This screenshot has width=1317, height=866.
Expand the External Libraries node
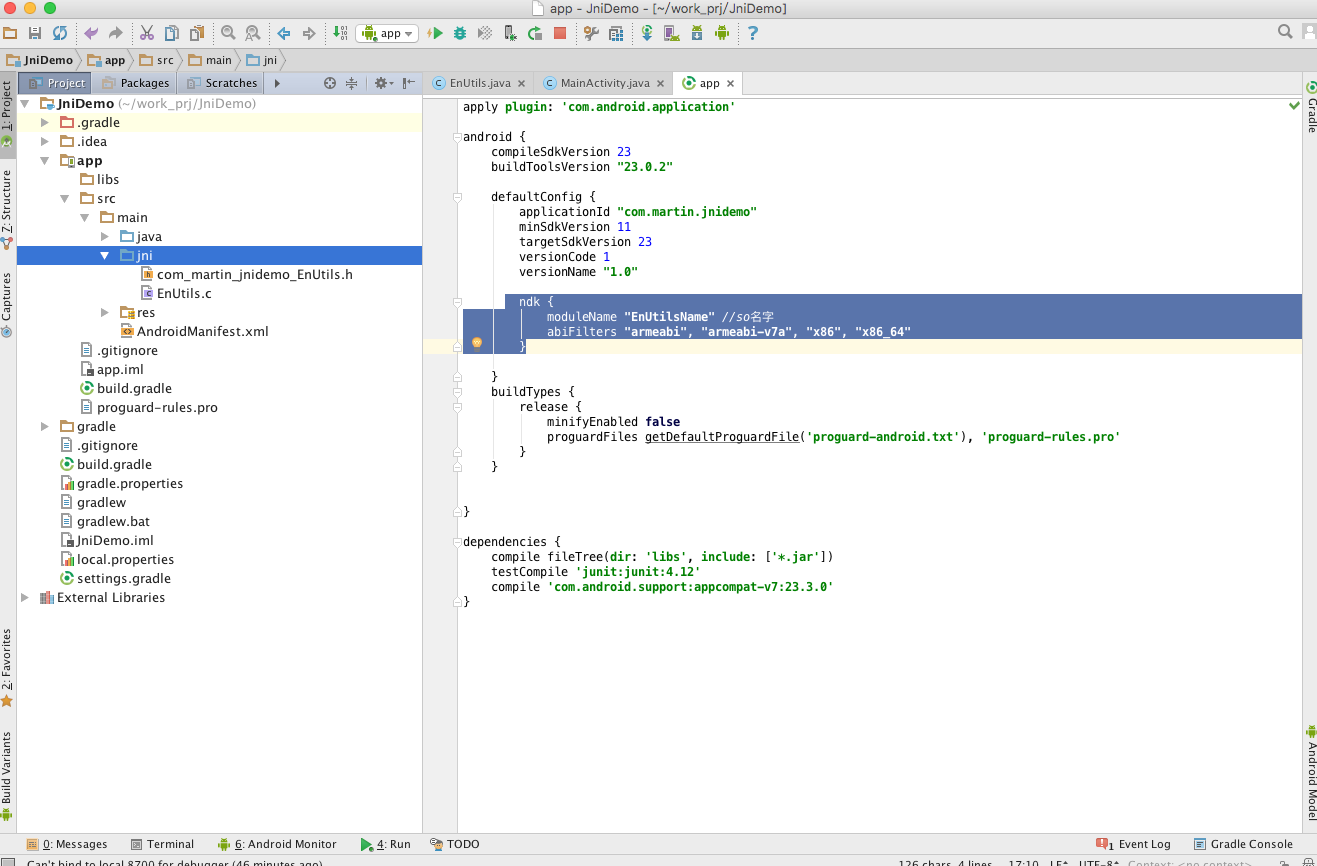25,598
